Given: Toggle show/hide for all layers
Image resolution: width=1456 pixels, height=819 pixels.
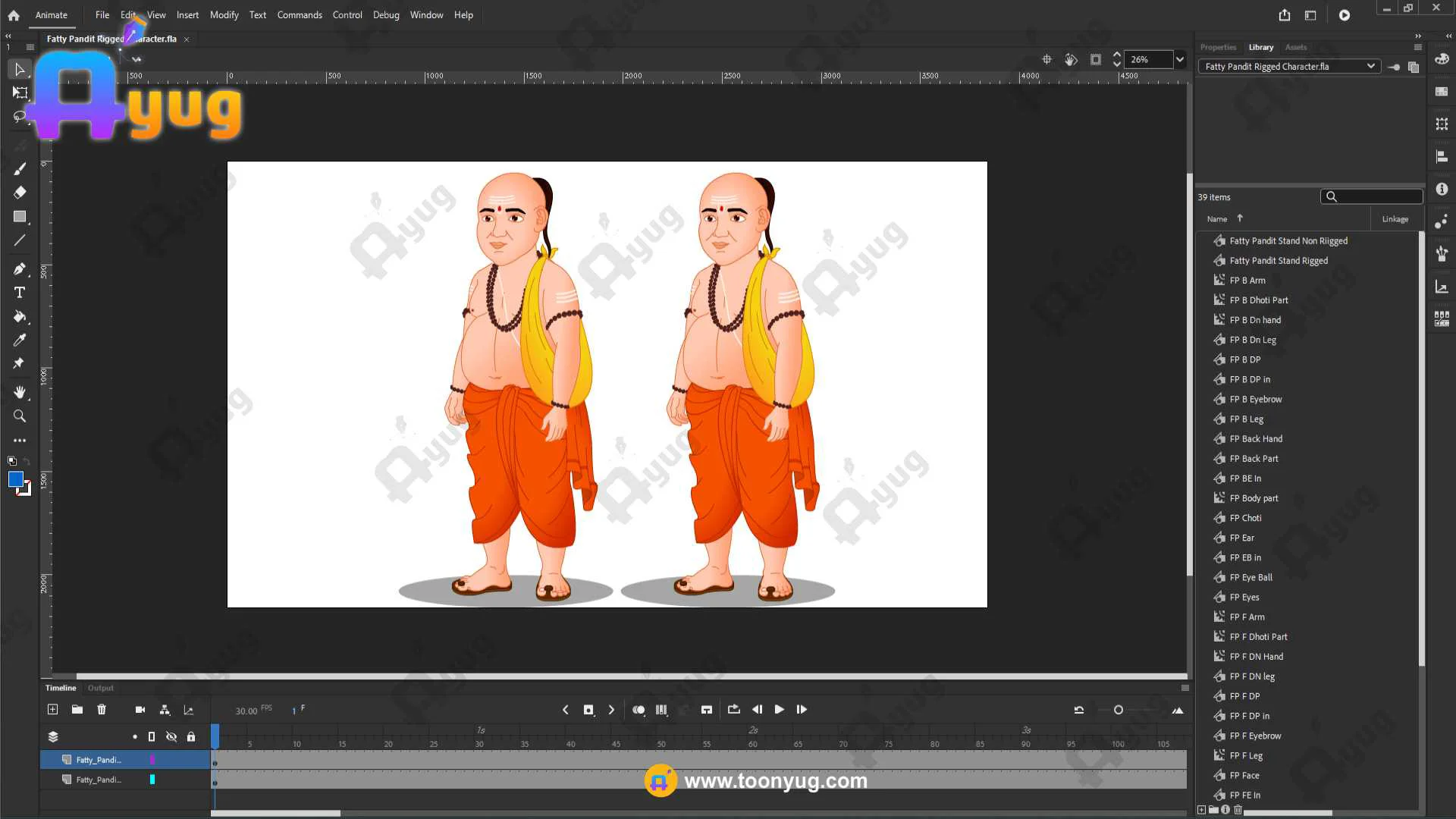Looking at the screenshot, I should pos(171,736).
